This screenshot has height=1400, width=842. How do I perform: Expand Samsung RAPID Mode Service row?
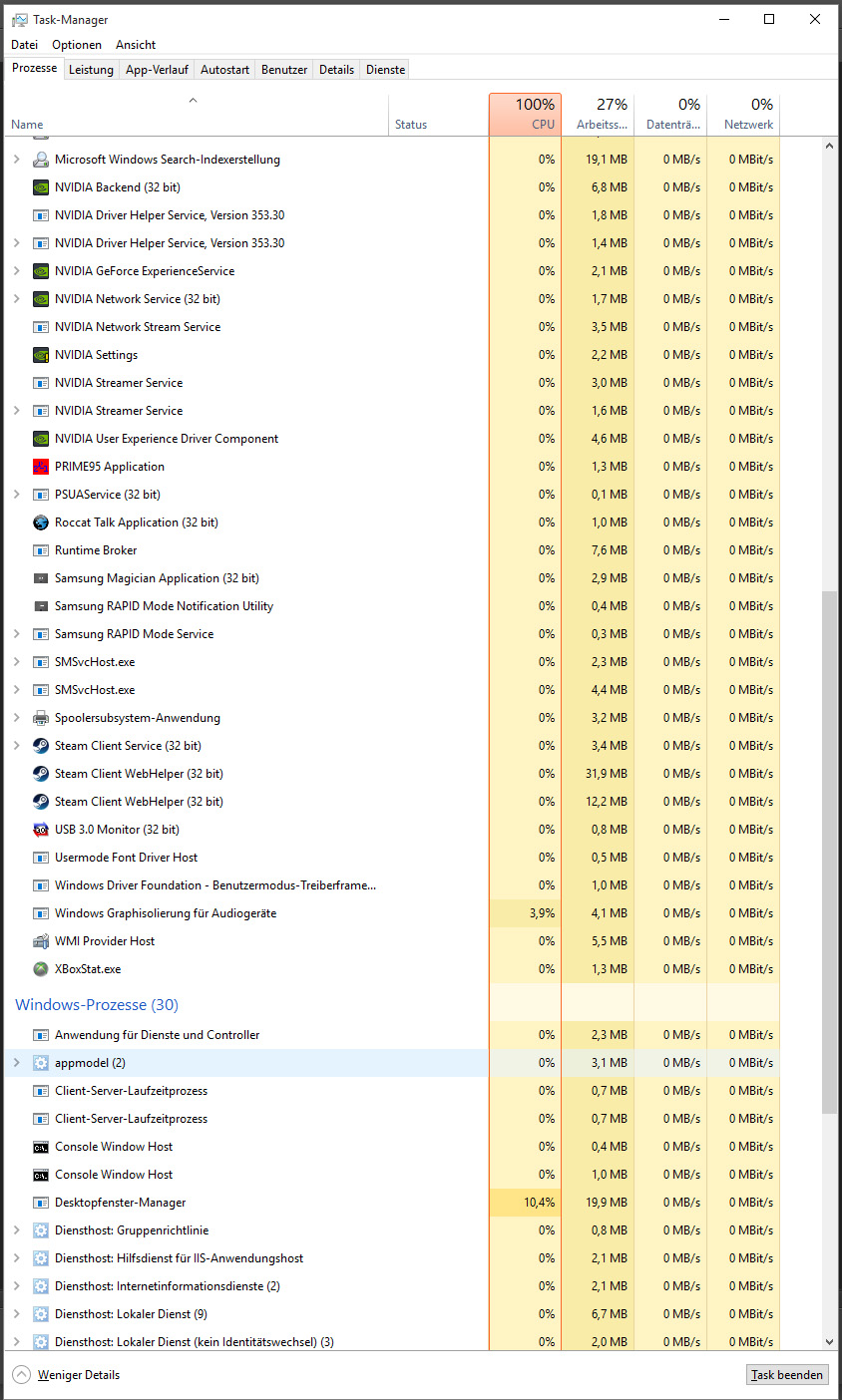click(16, 634)
